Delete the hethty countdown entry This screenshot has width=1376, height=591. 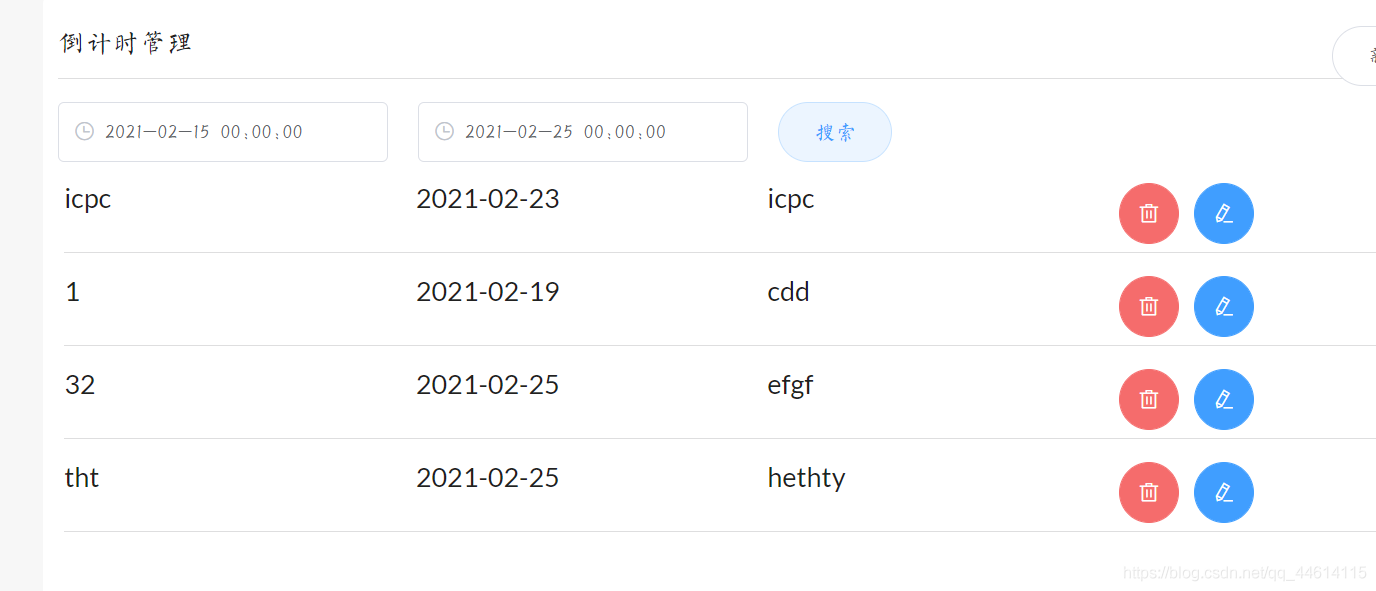[x=1148, y=492]
